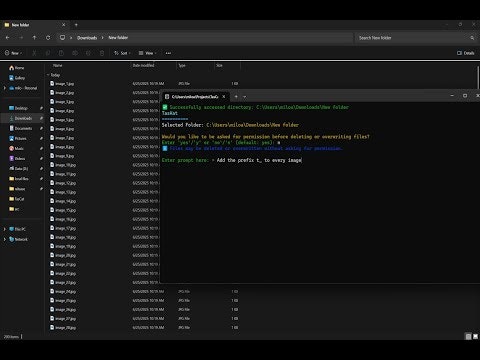Click the Explorer vertical scrollbar

(478, 77)
